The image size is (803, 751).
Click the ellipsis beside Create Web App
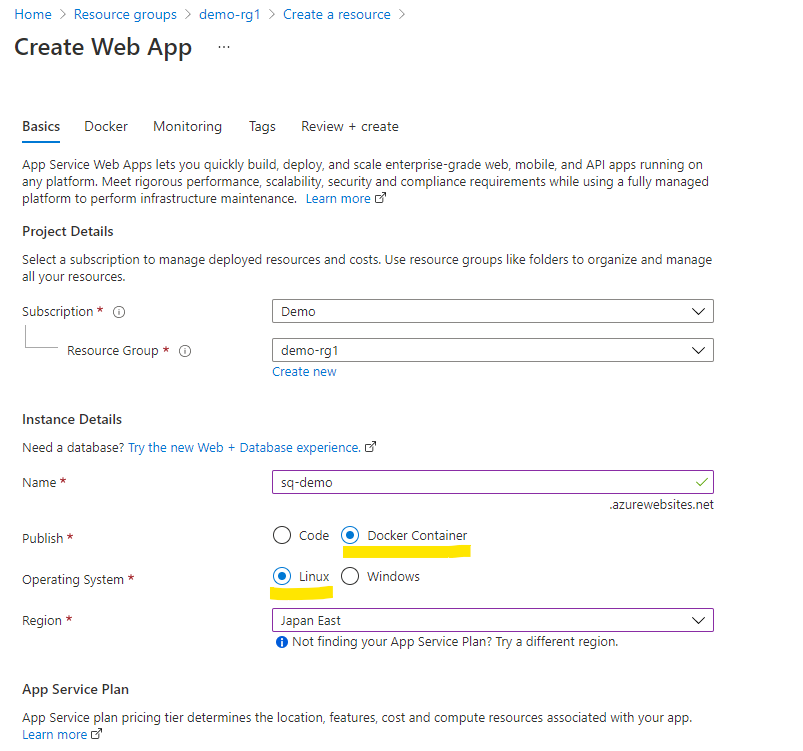click(223, 47)
